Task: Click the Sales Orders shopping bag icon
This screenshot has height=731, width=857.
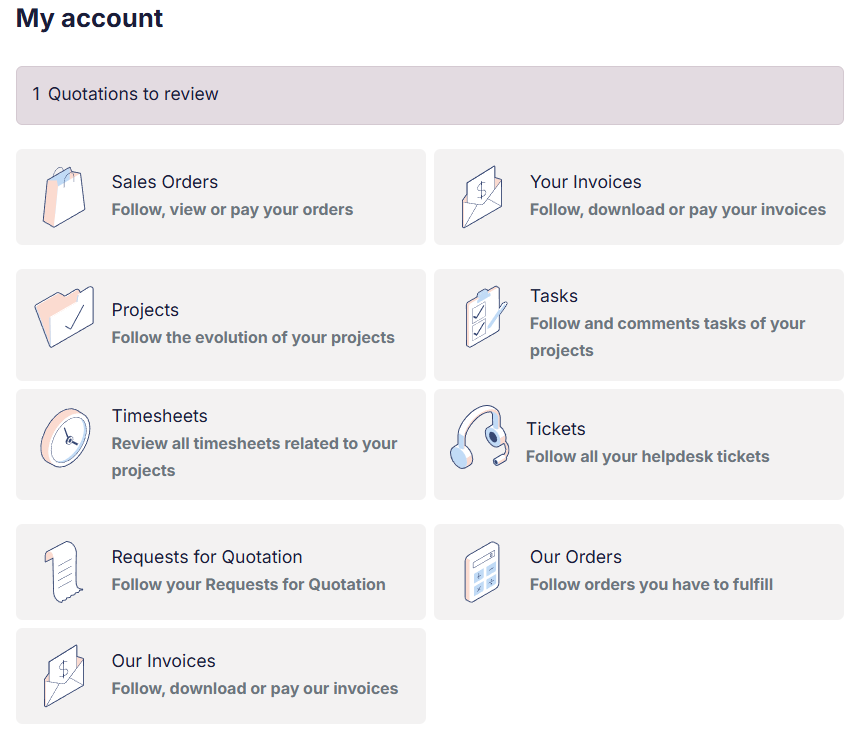Action: (x=65, y=197)
